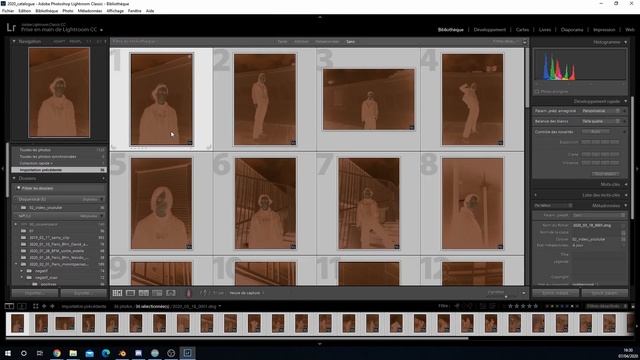Go forward to next source arrow
This screenshot has width=640, height=360.
coord(52,306)
